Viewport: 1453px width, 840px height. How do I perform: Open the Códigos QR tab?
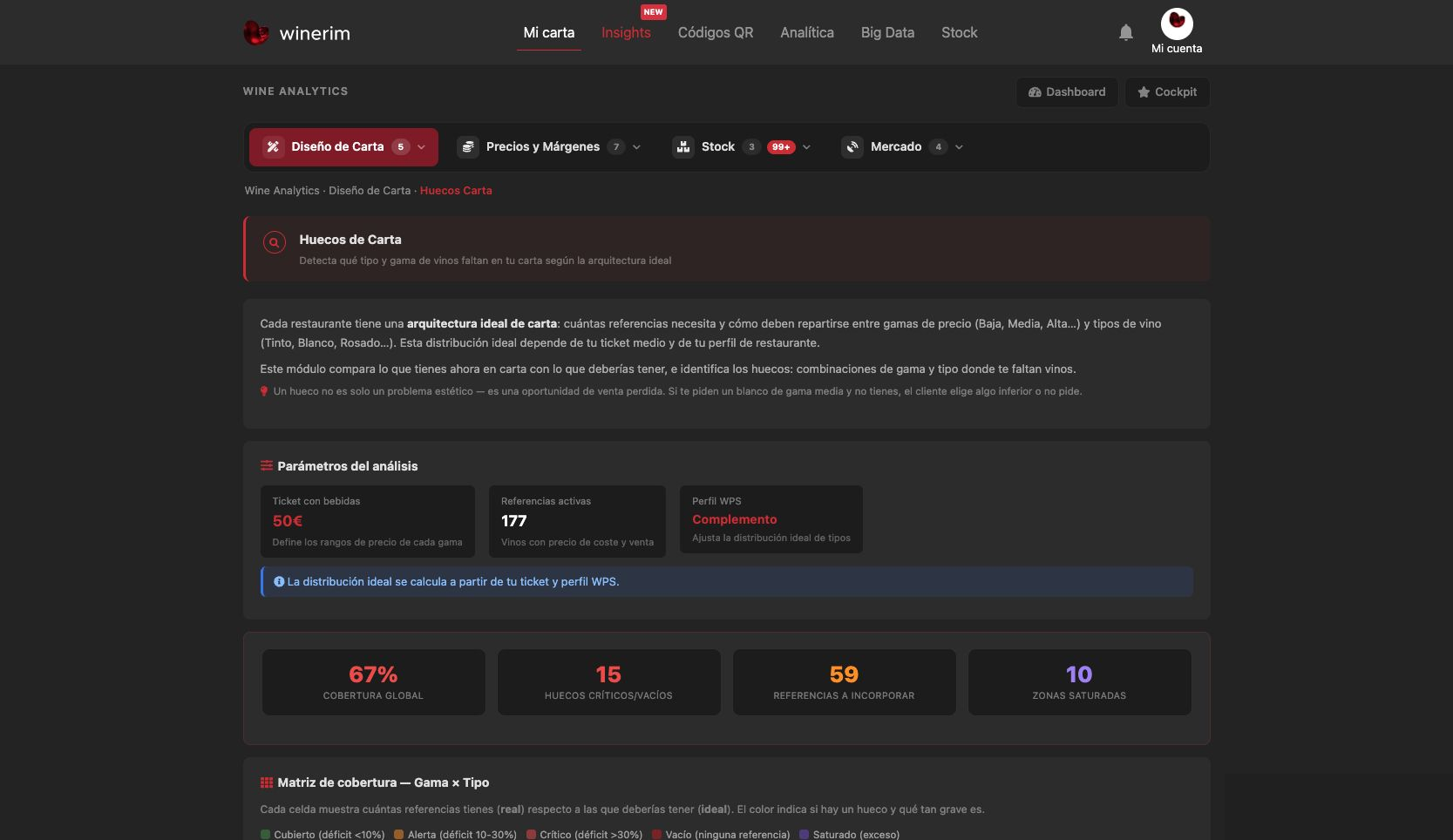[x=716, y=33]
